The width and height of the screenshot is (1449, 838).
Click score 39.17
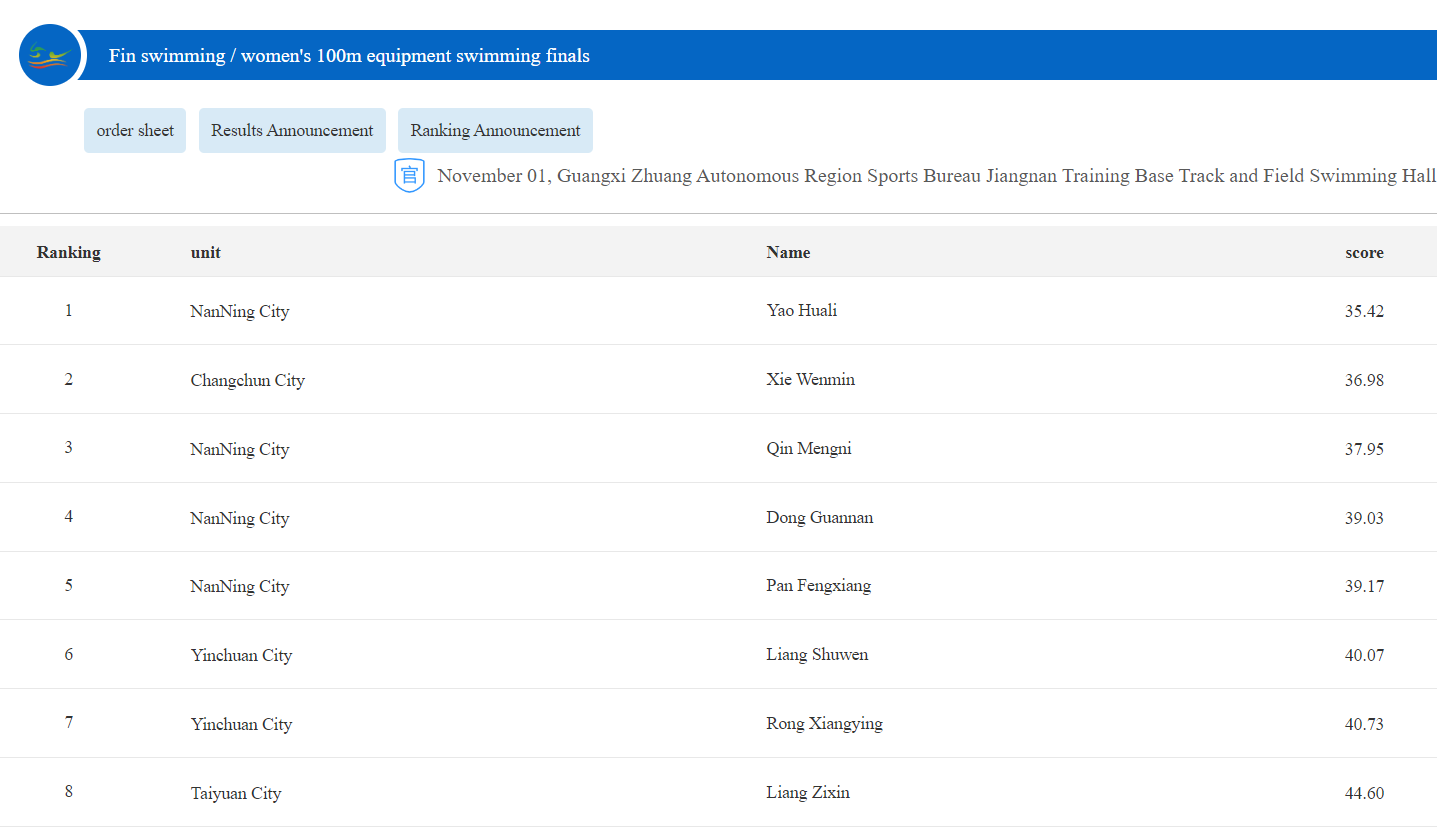click(x=1364, y=586)
